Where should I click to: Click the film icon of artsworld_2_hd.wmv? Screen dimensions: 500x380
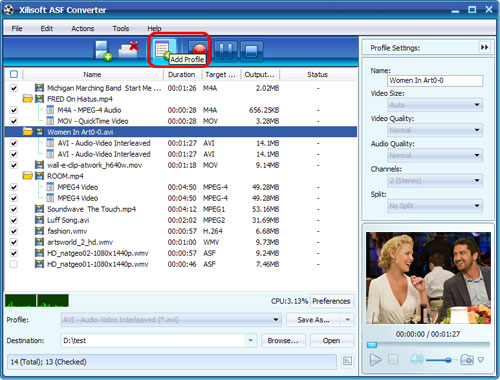click(39, 242)
